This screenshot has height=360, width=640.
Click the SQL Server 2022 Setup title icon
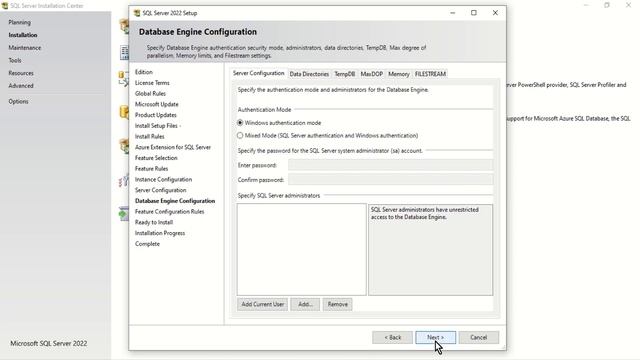[137, 13]
